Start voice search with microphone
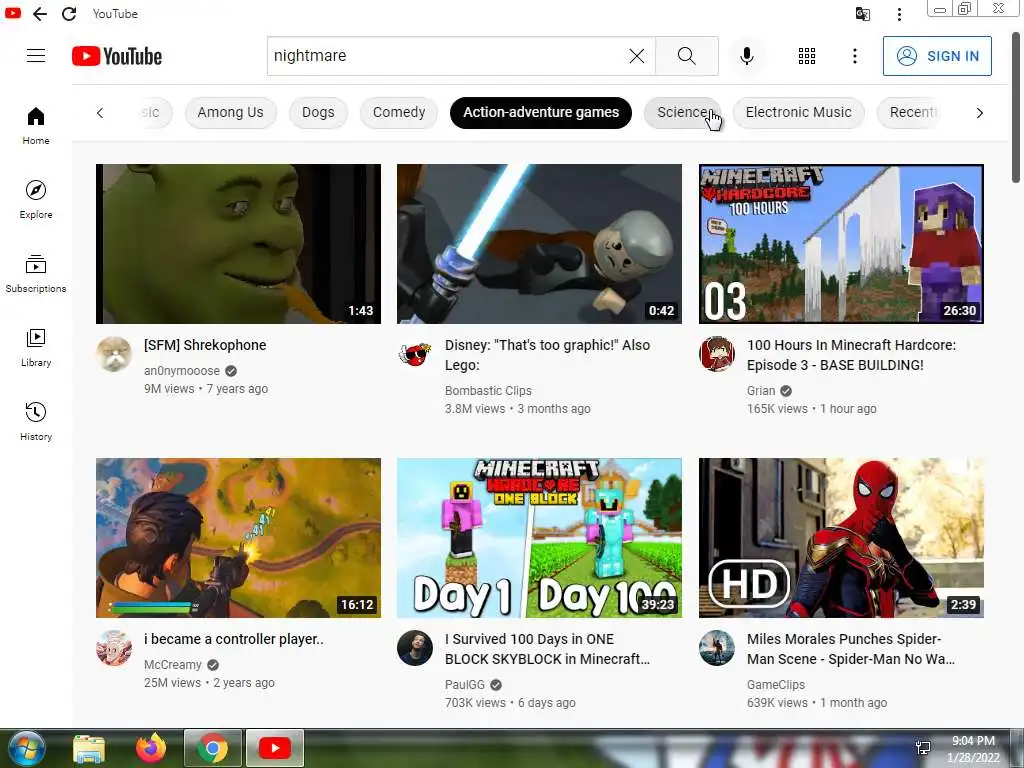This screenshot has height=768, width=1024. [x=746, y=56]
